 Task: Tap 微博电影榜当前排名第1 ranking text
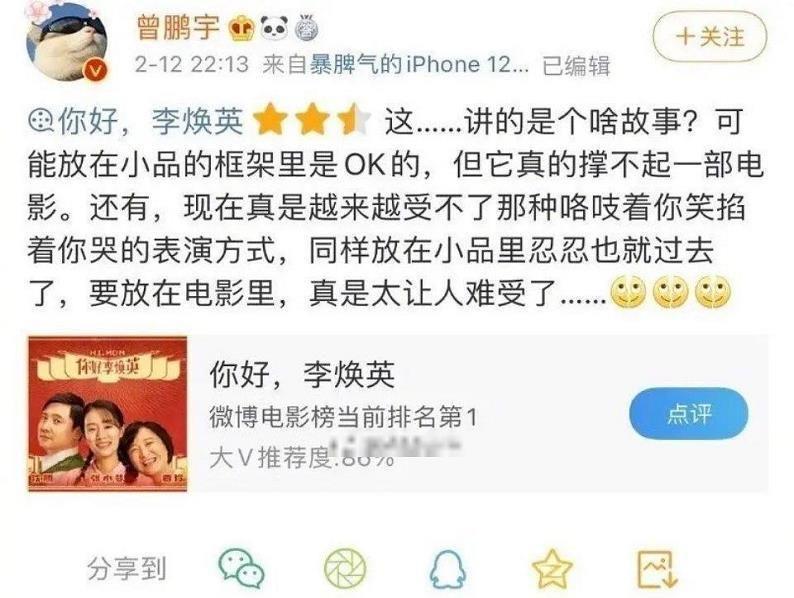(343, 417)
